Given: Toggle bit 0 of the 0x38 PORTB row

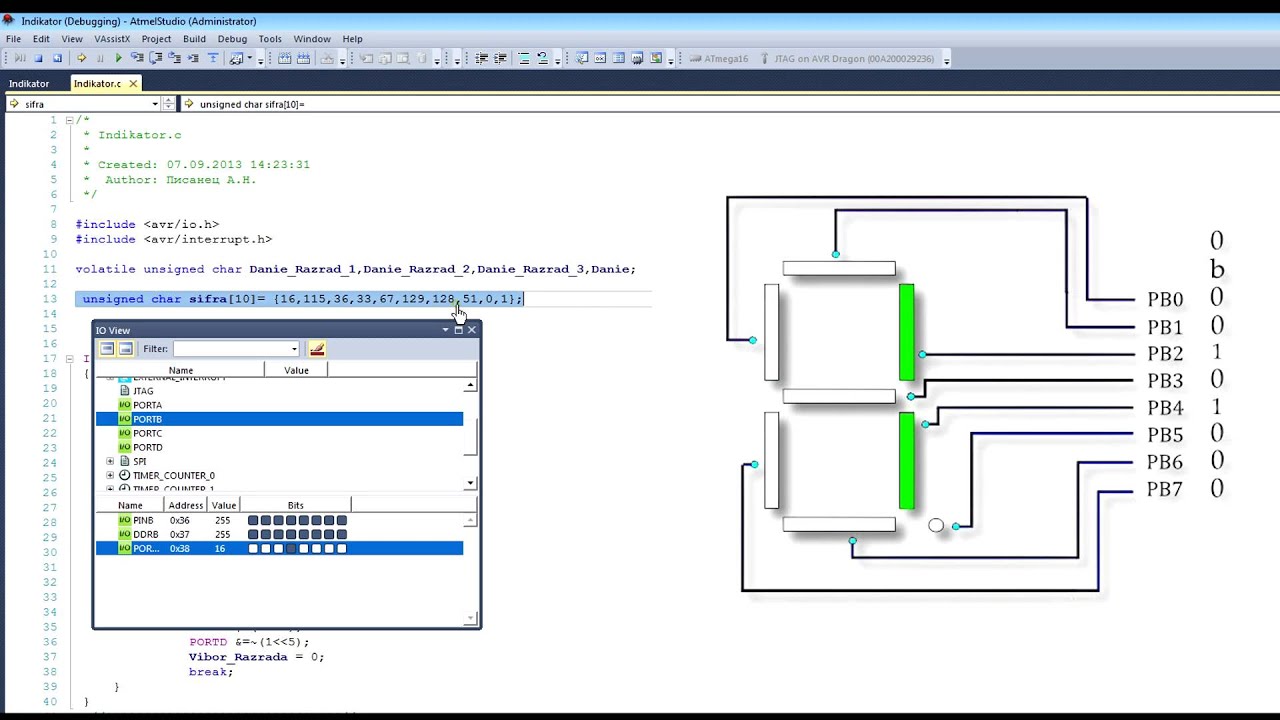Looking at the screenshot, I should pos(342,548).
